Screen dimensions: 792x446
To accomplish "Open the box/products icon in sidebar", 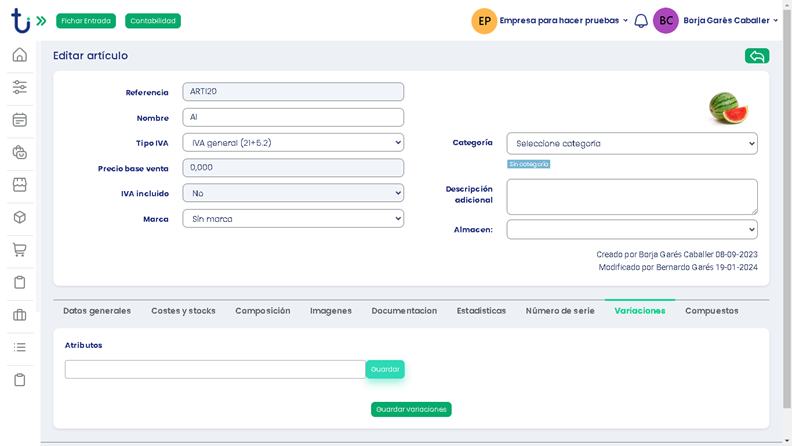I will 19,217.
